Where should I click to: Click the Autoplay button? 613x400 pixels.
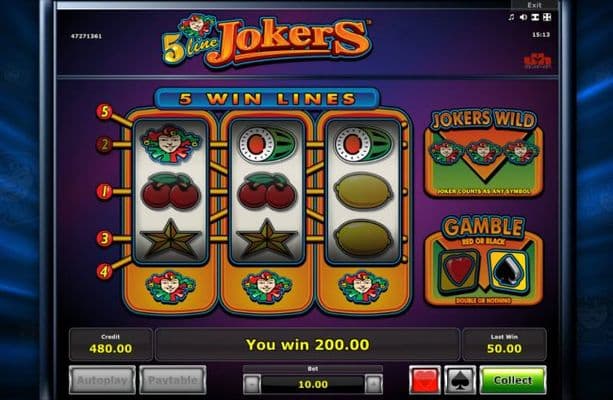point(102,380)
